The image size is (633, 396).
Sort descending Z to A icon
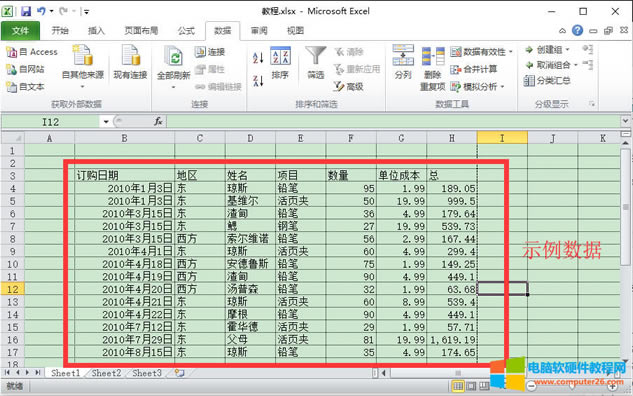[258, 81]
